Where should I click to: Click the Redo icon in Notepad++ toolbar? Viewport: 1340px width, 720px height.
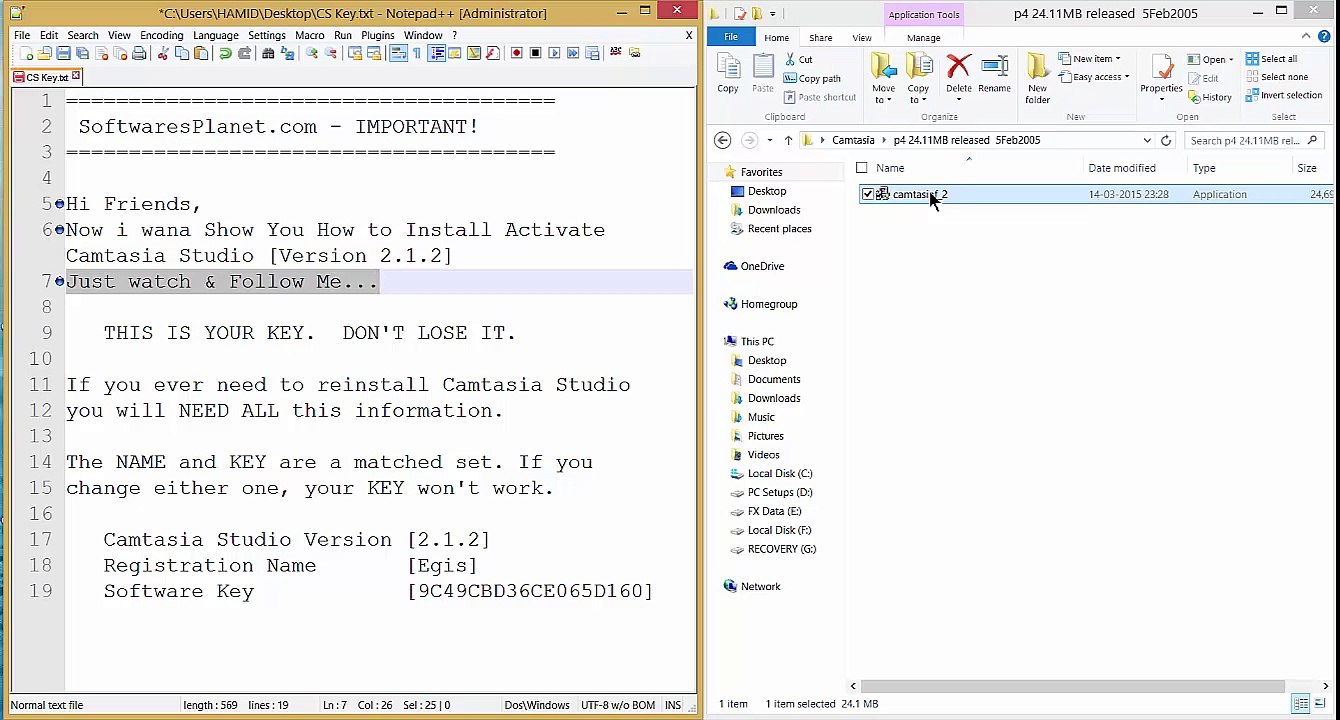[245, 53]
